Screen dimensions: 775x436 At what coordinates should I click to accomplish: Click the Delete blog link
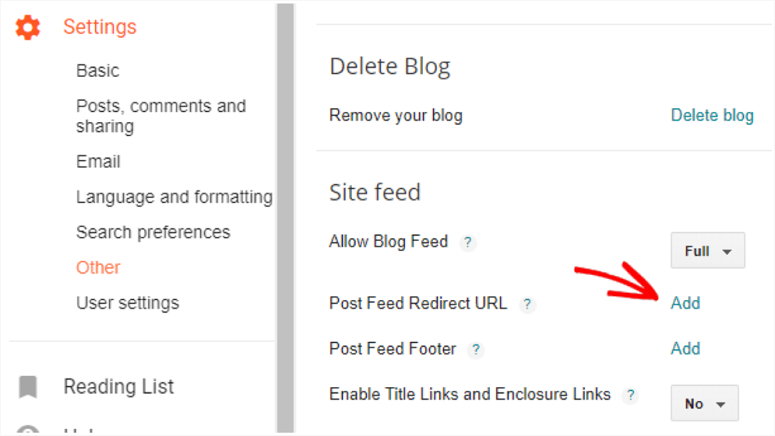pyautogui.click(x=712, y=115)
